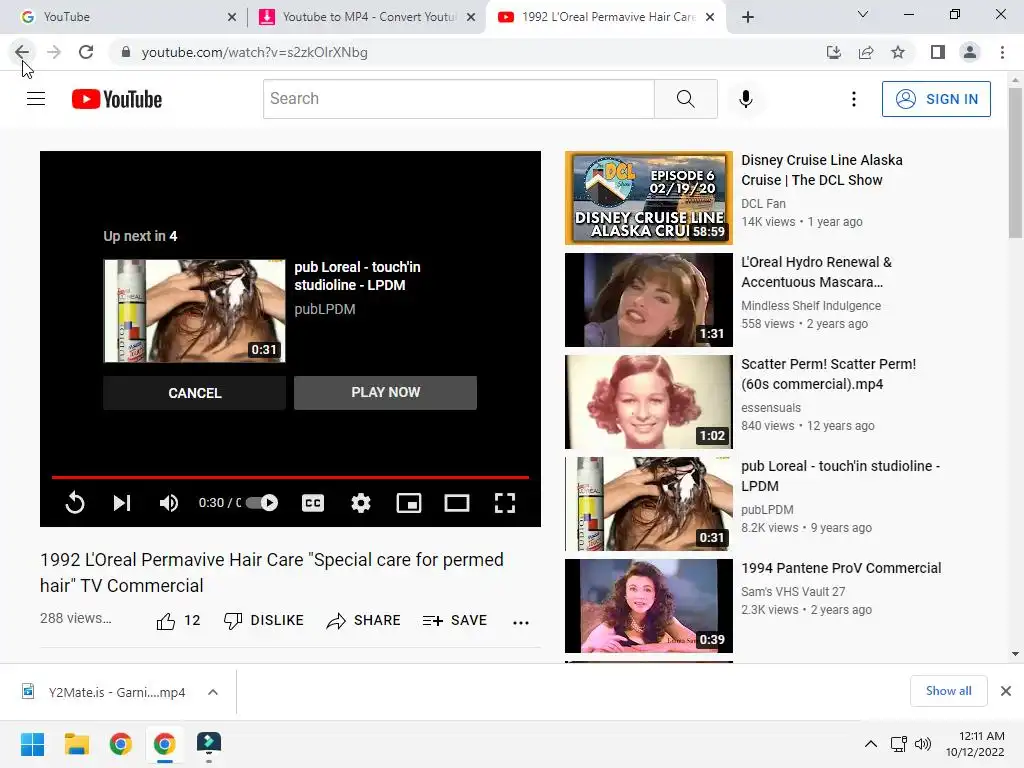Save the video to a playlist
Viewport: 1024px width, 768px height.
pyautogui.click(x=455, y=620)
